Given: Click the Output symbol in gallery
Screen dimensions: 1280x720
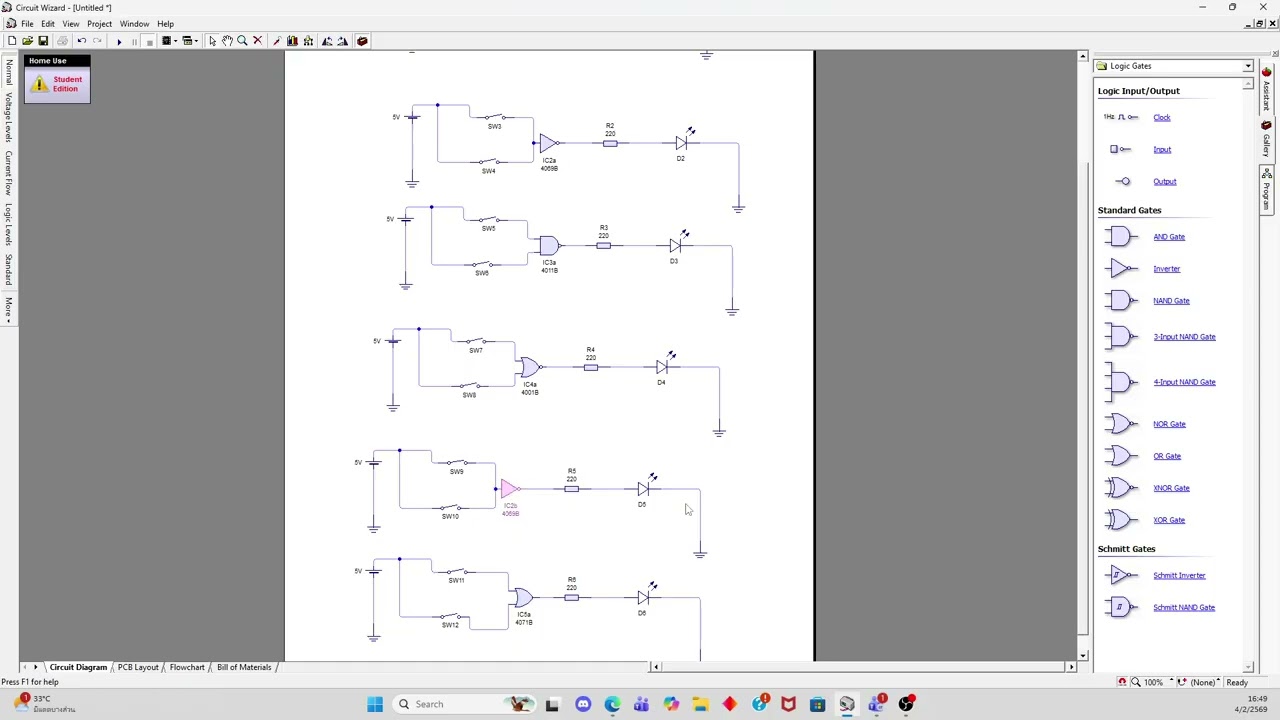Looking at the screenshot, I should 1123,181.
